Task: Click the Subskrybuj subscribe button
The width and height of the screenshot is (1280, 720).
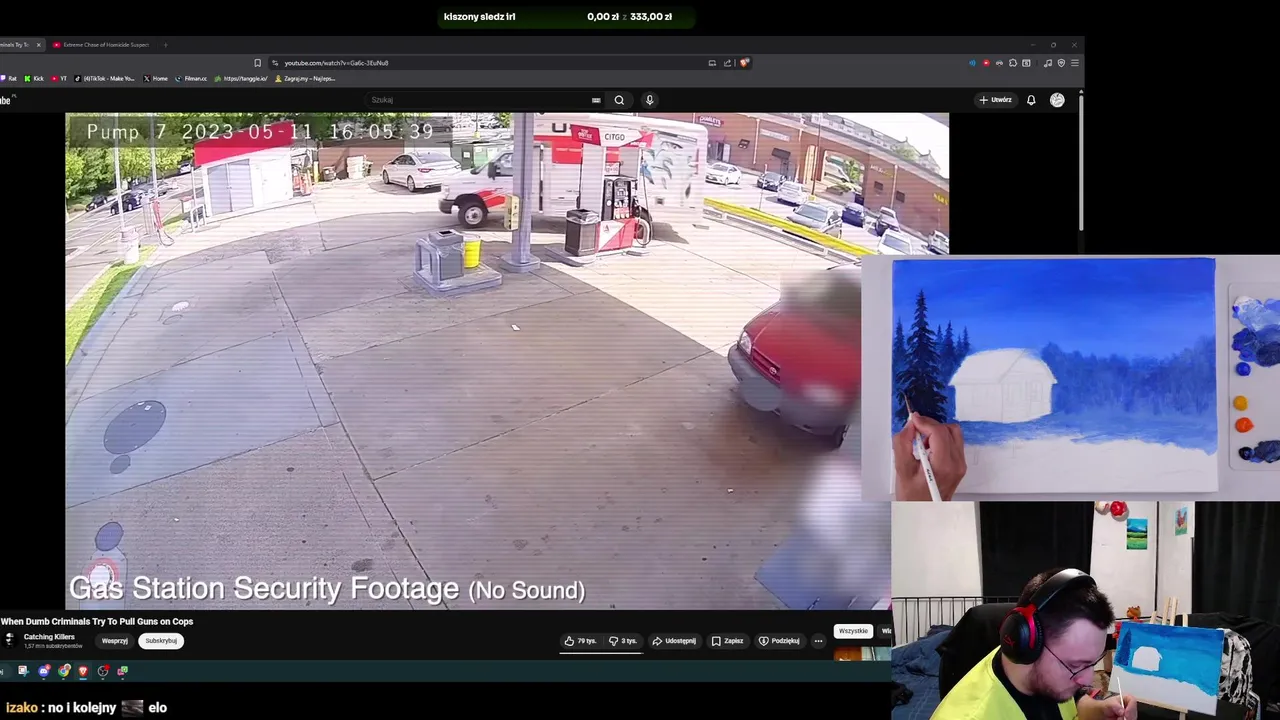Action: [x=161, y=641]
